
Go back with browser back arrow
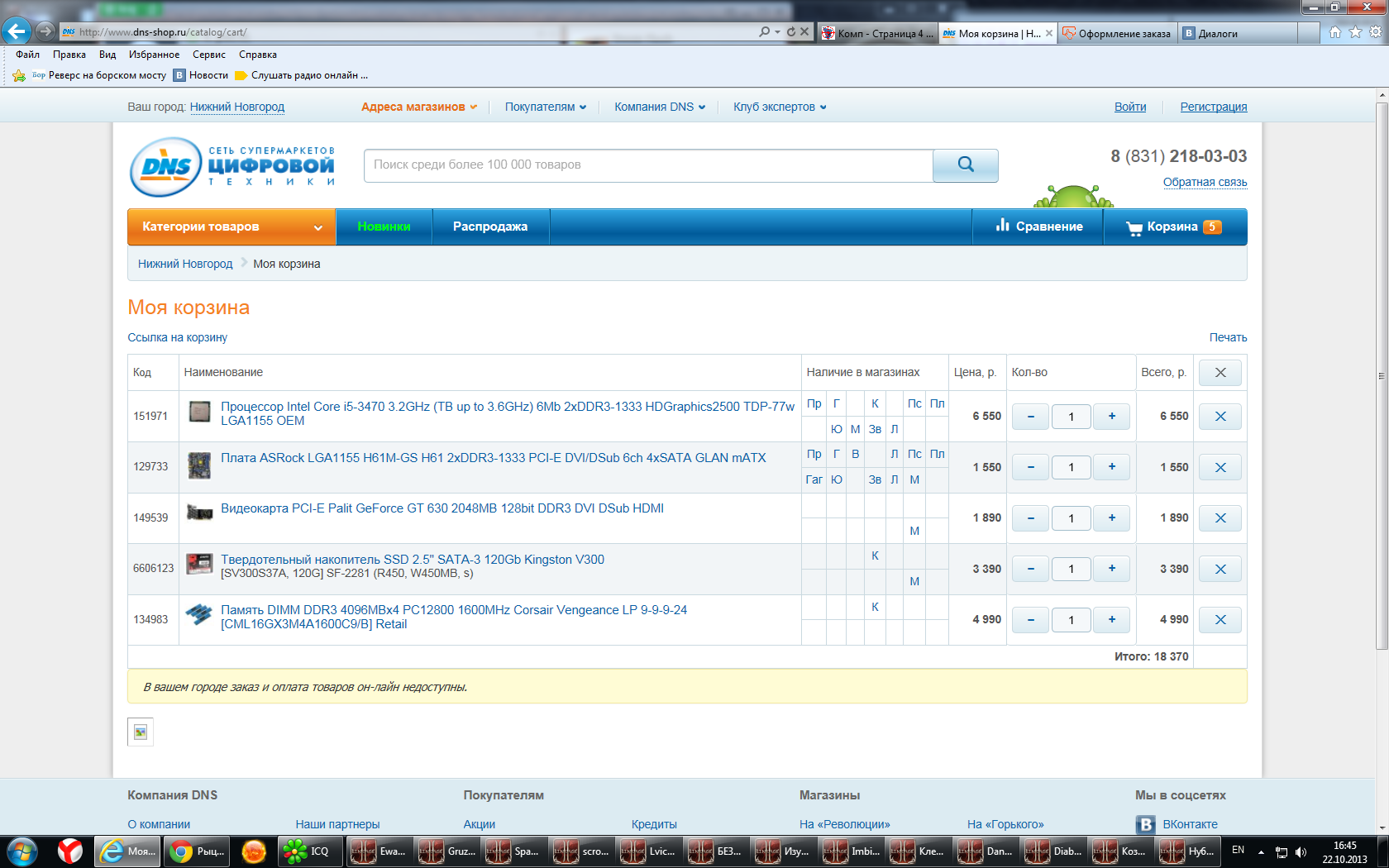pos(16,32)
